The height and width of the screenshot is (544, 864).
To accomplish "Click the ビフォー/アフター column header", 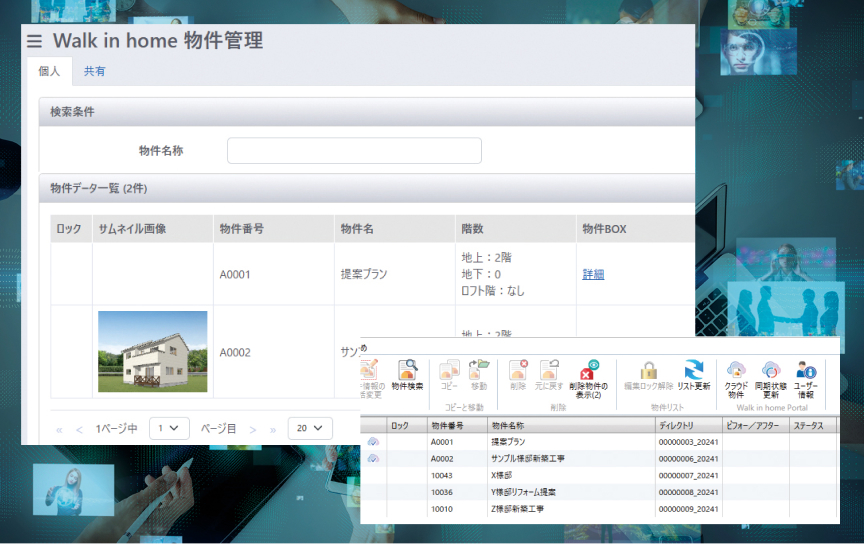I will [x=755, y=425].
